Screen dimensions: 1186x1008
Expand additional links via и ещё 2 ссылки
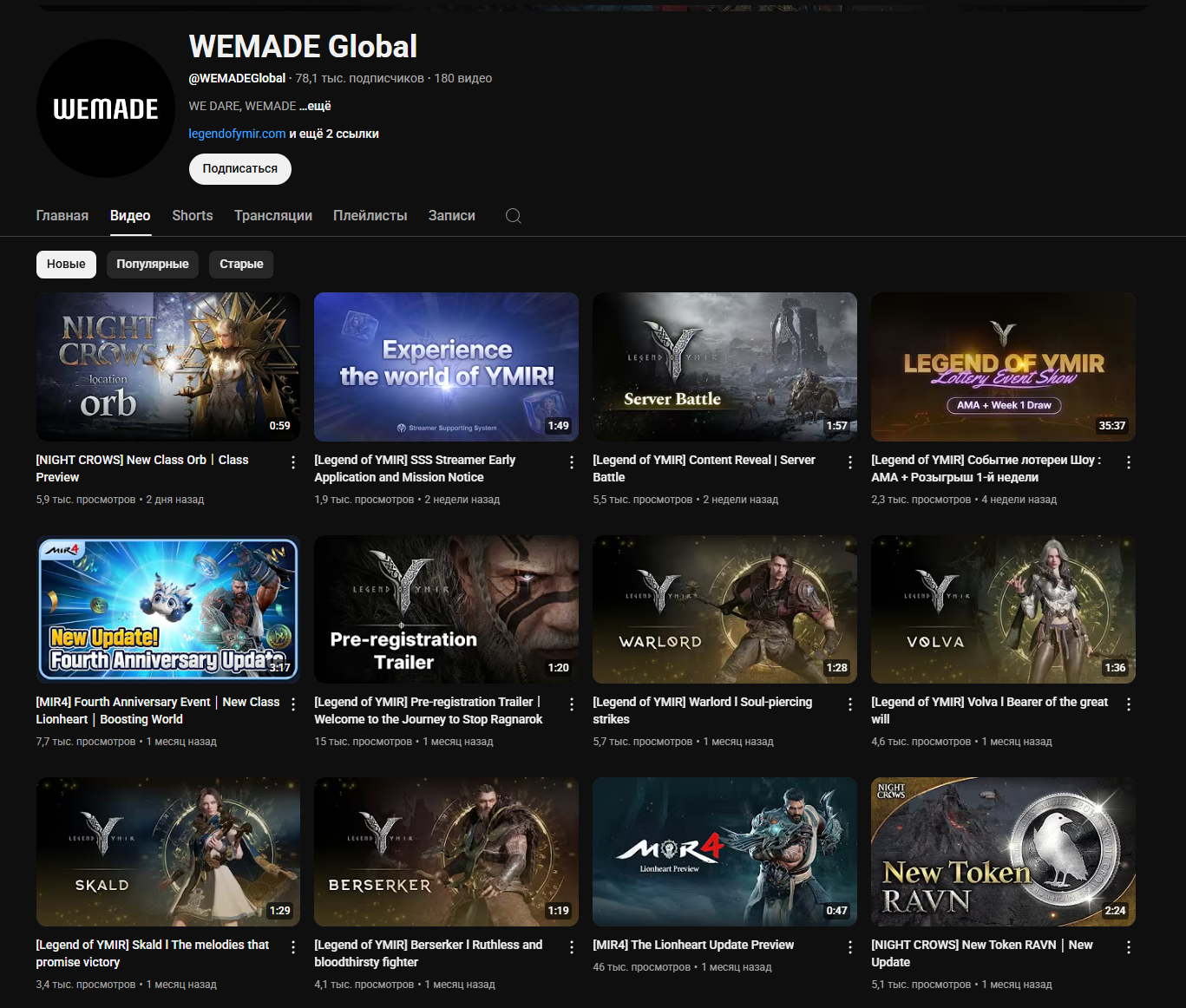334,134
